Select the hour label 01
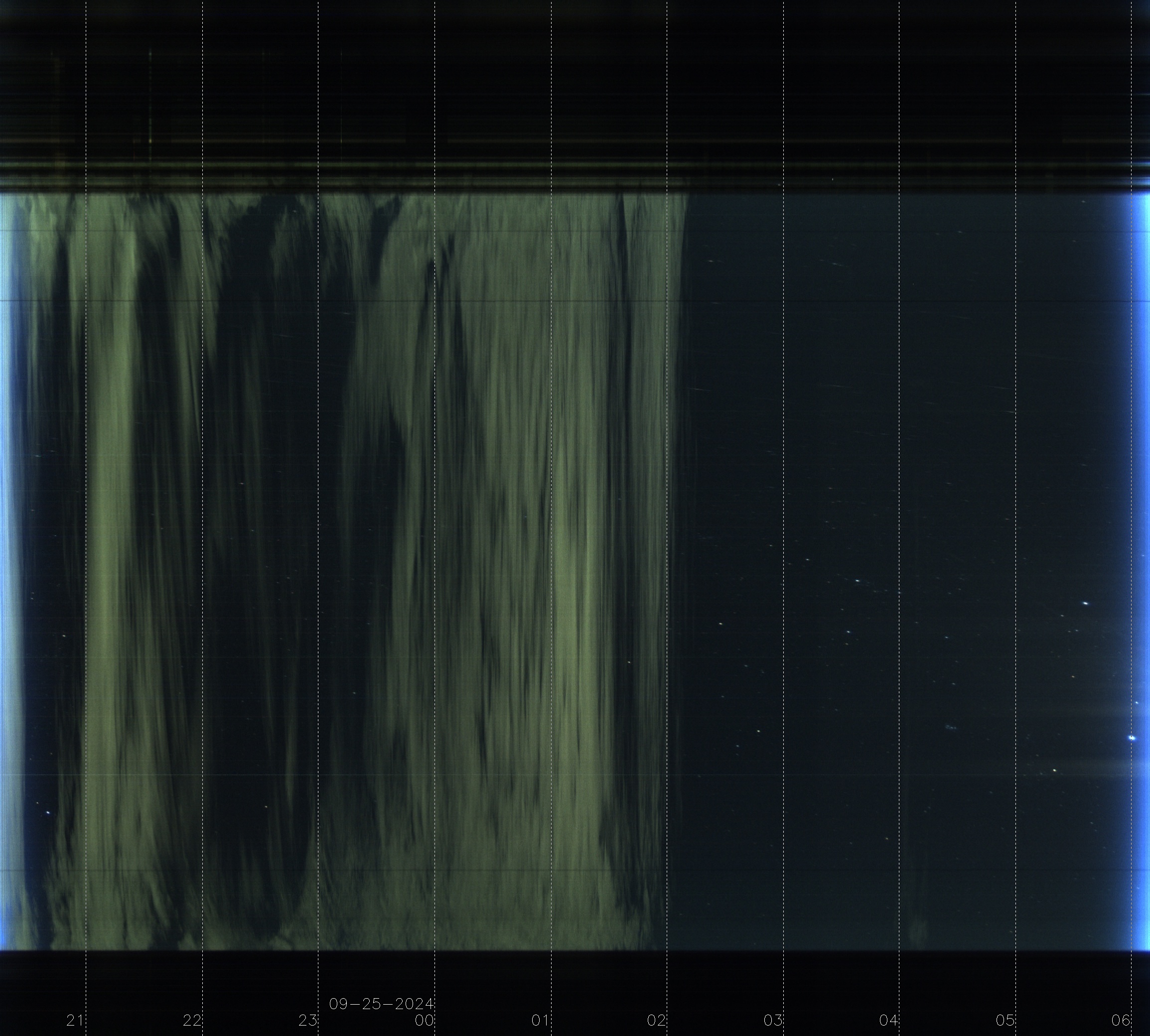This screenshot has width=1150, height=1036. tap(540, 1020)
